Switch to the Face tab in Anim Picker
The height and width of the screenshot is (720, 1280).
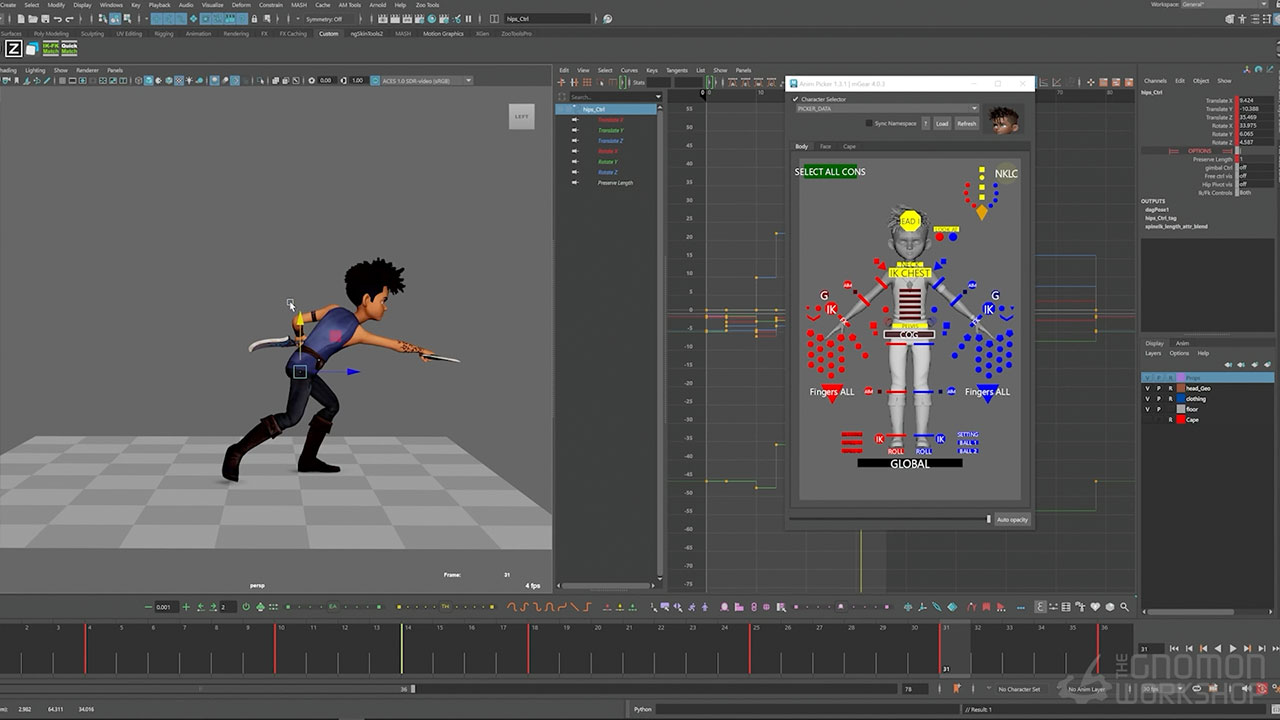825,147
